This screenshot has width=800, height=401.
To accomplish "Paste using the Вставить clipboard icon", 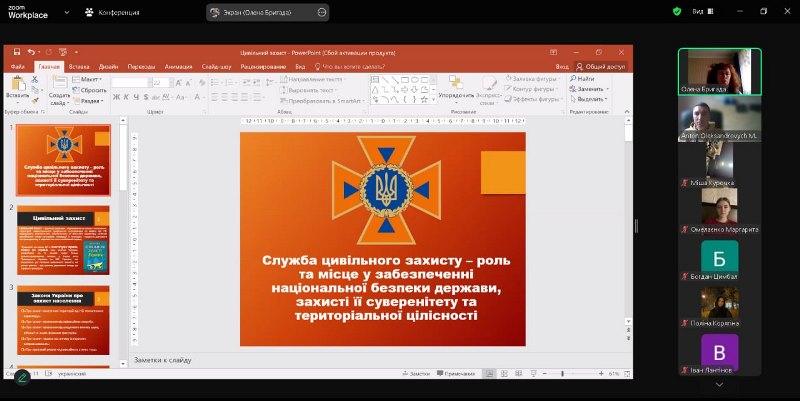I will pyautogui.click(x=18, y=88).
